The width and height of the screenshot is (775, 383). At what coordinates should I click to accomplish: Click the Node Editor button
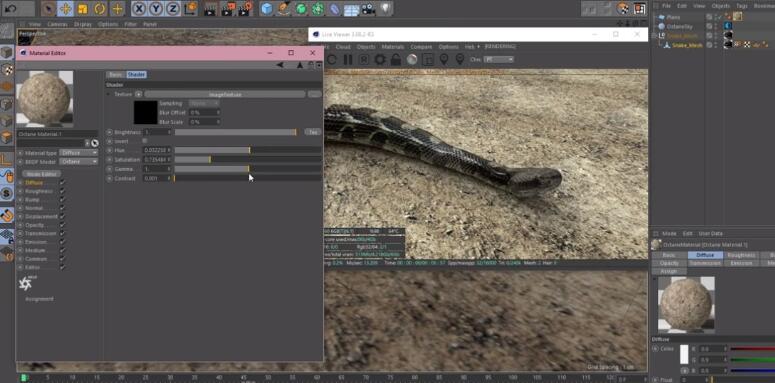coord(42,174)
